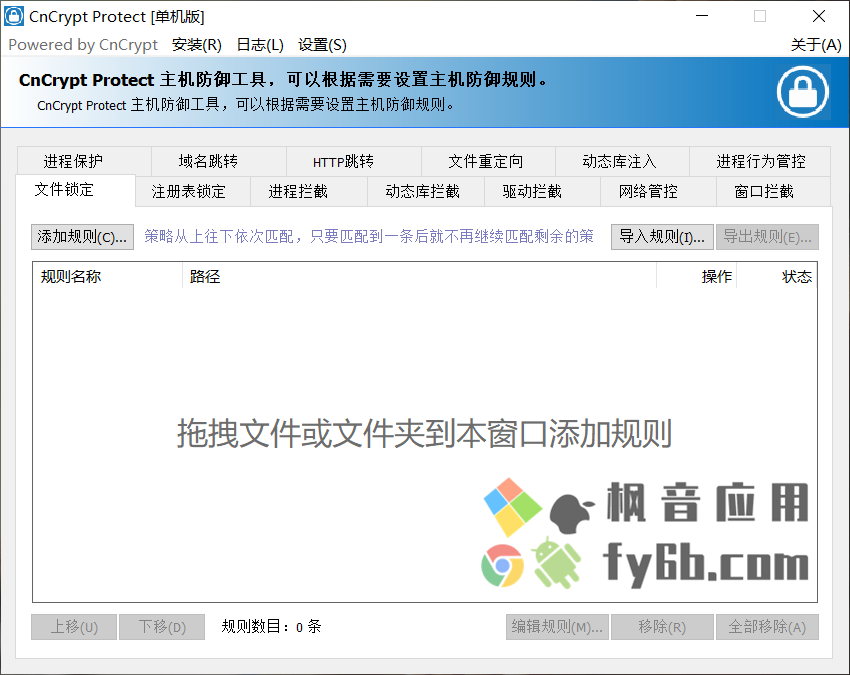
Task: Switch to the 进程拦截 tab
Action: 309,191
